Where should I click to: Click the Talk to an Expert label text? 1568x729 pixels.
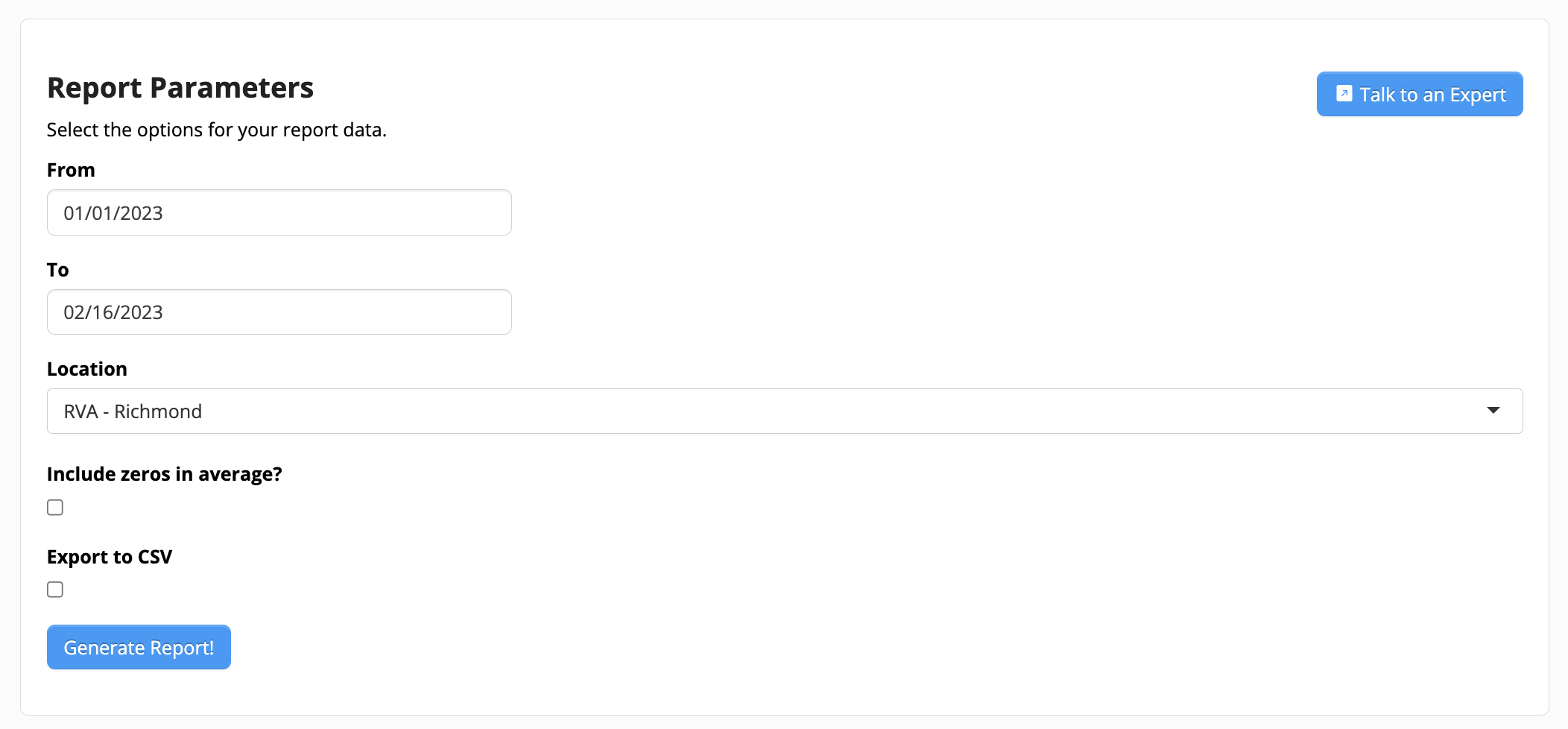[1432, 95]
